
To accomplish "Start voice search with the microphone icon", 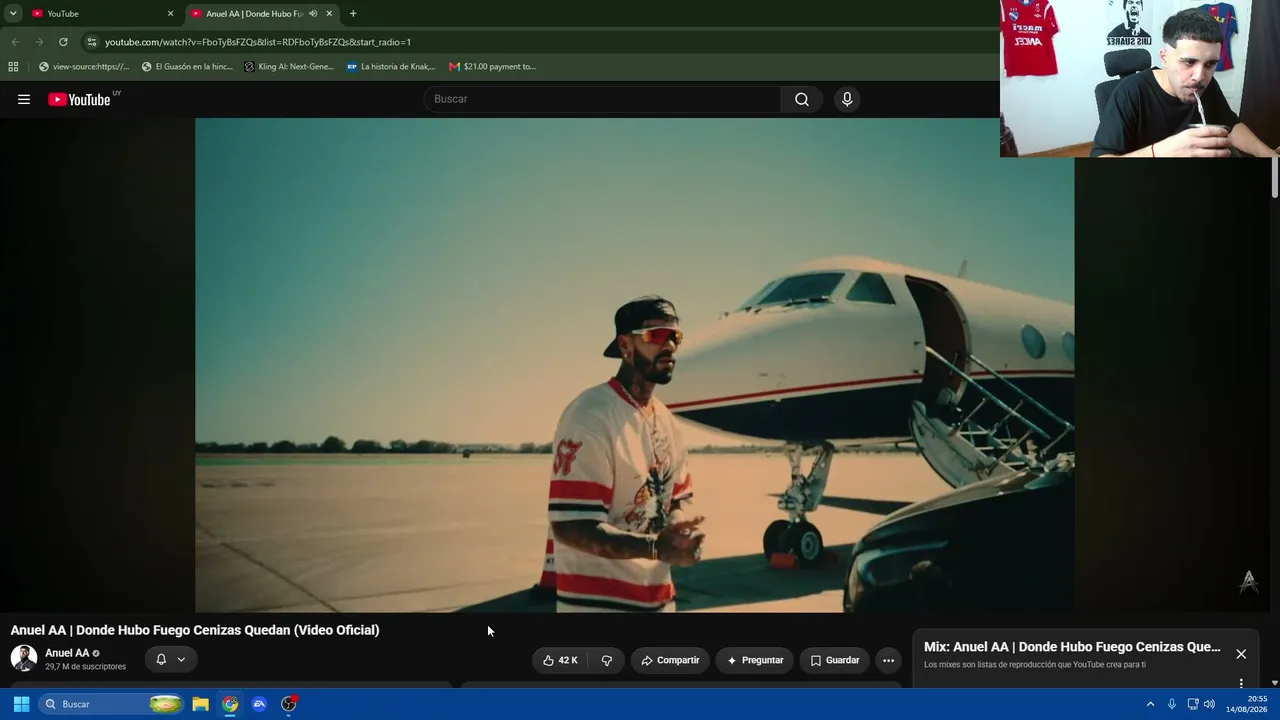I will click(847, 99).
